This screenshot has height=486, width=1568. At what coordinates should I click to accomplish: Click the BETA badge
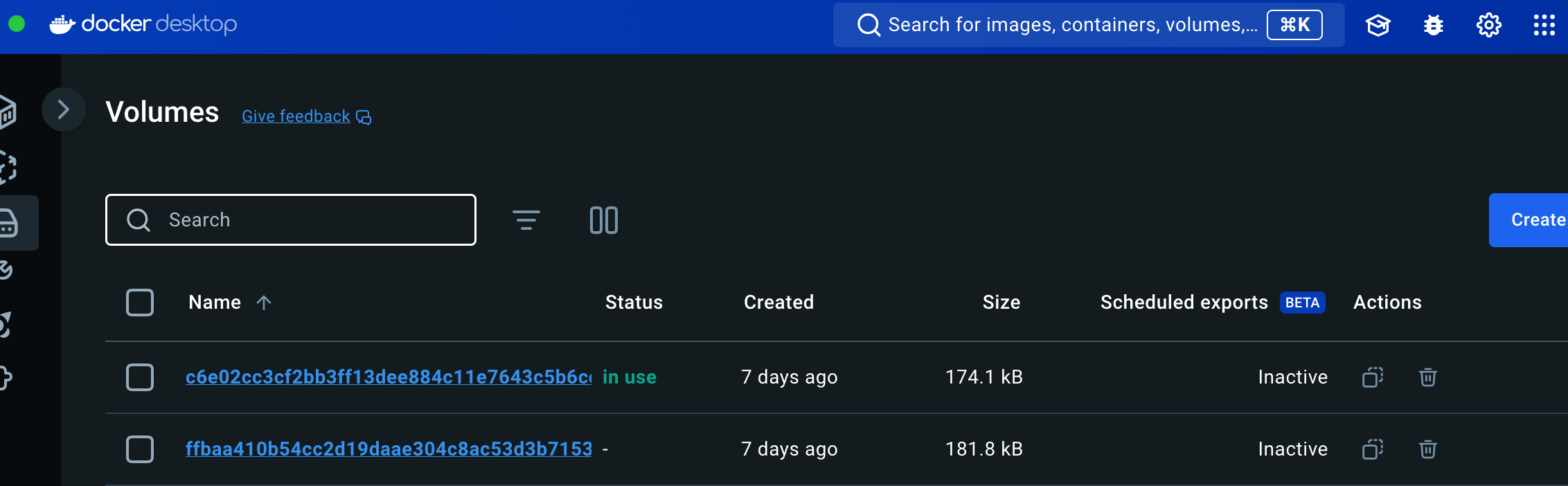click(x=1302, y=303)
